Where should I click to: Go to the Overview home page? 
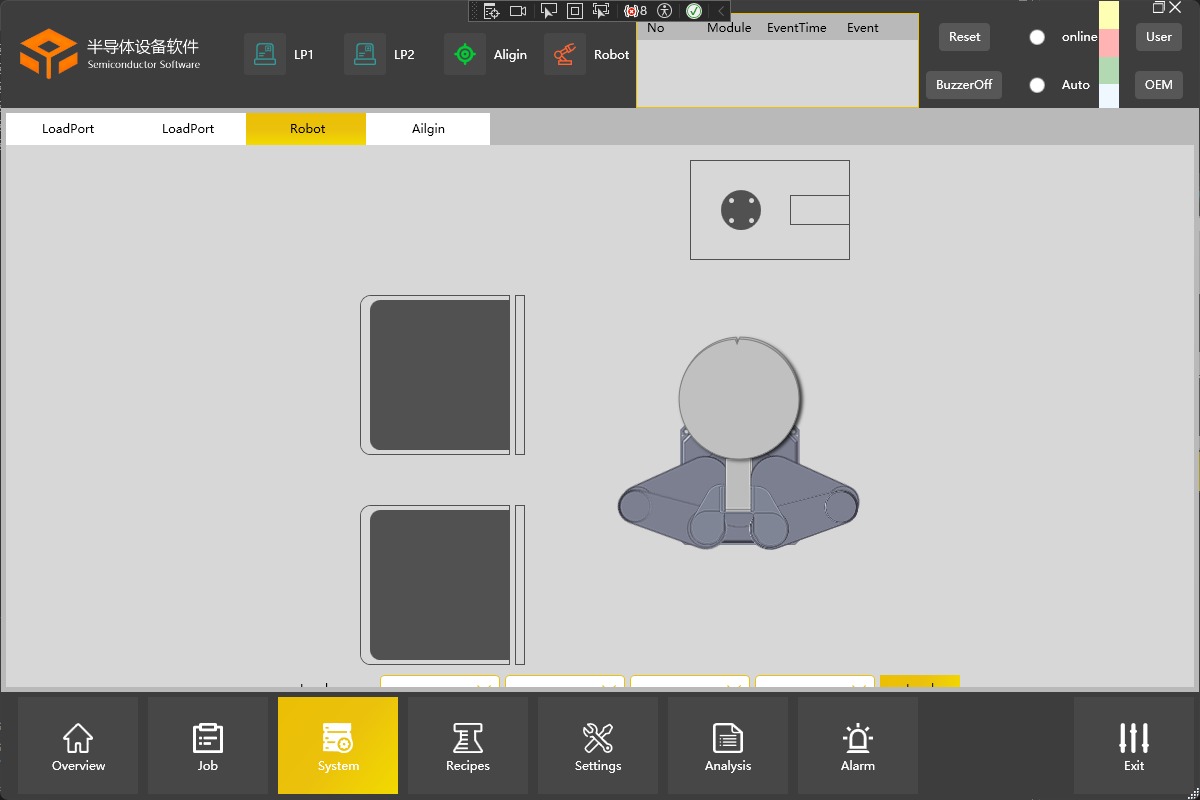78,746
